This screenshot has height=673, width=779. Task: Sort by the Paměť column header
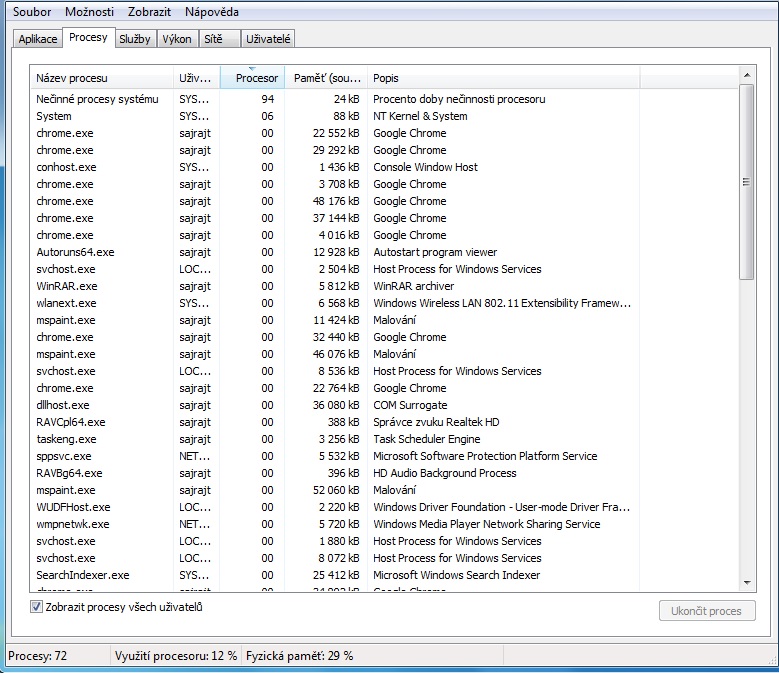tap(325, 78)
